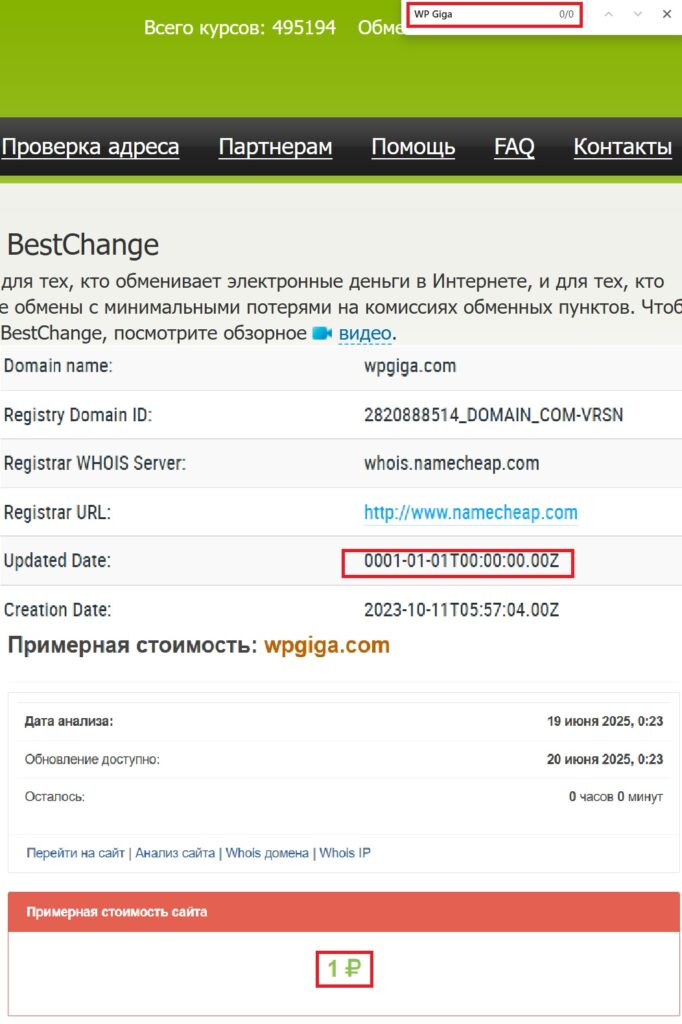Select Помощь in the navigation bar

[413, 148]
